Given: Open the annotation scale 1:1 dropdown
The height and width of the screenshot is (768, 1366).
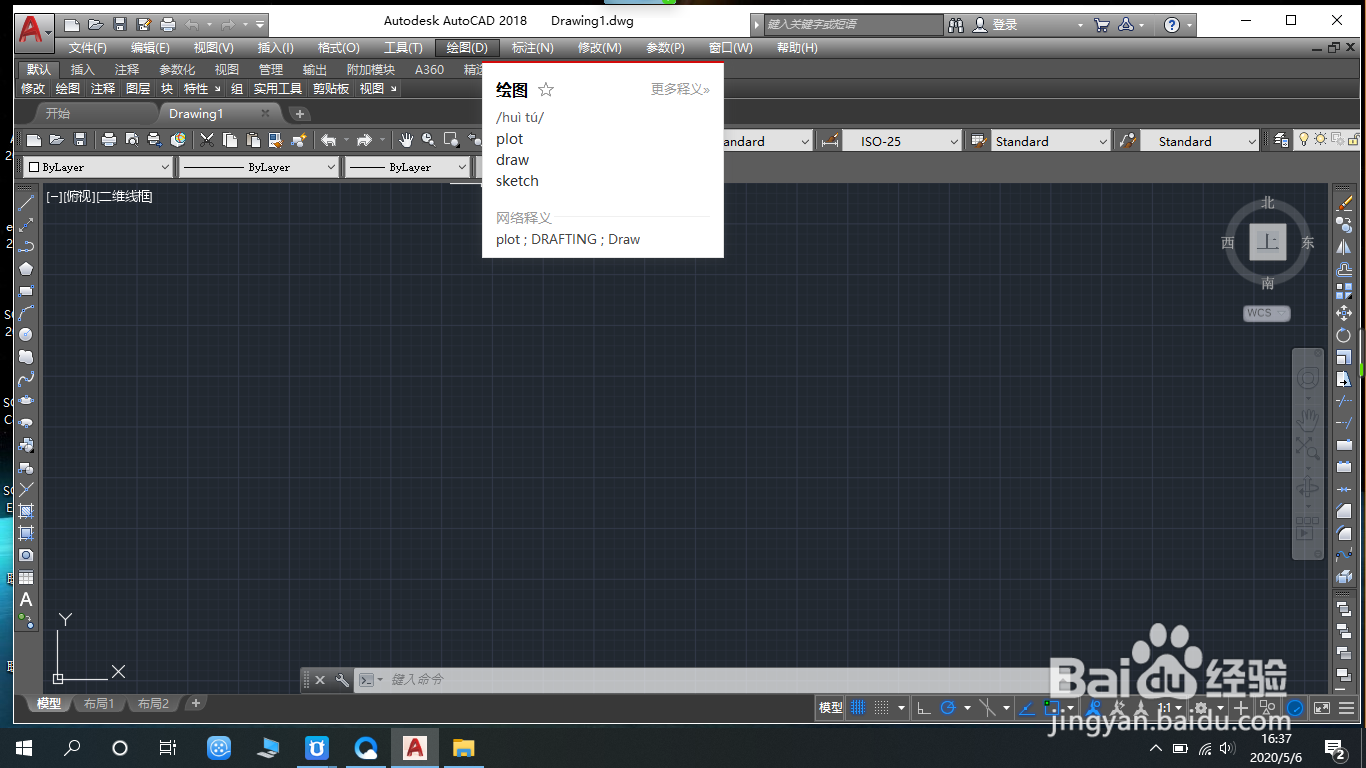Looking at the screenshot, I should tap(1170, 708).
